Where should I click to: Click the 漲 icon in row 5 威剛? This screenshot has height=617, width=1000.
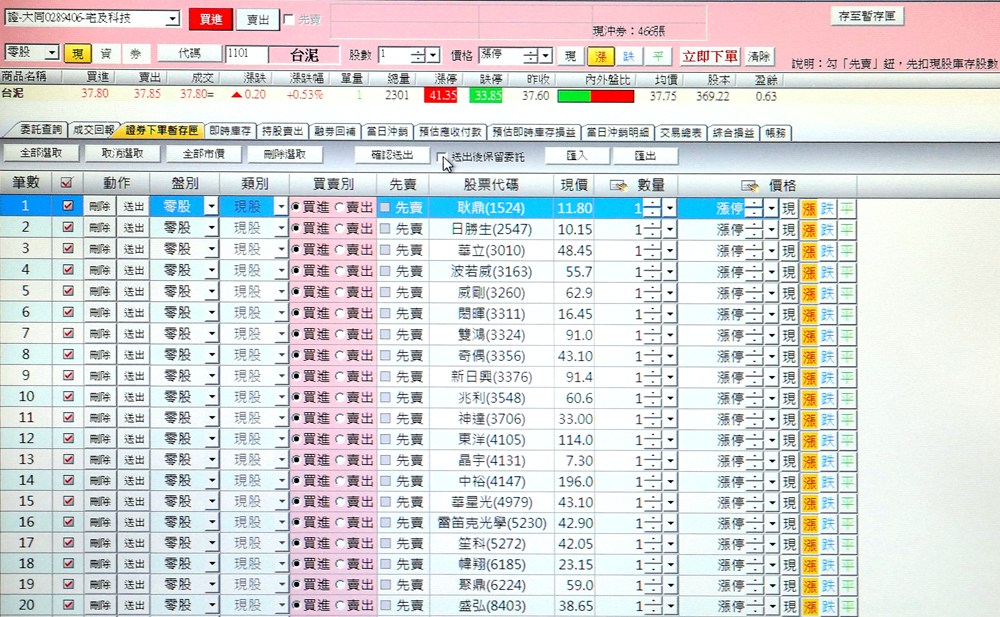coord(809,293)
